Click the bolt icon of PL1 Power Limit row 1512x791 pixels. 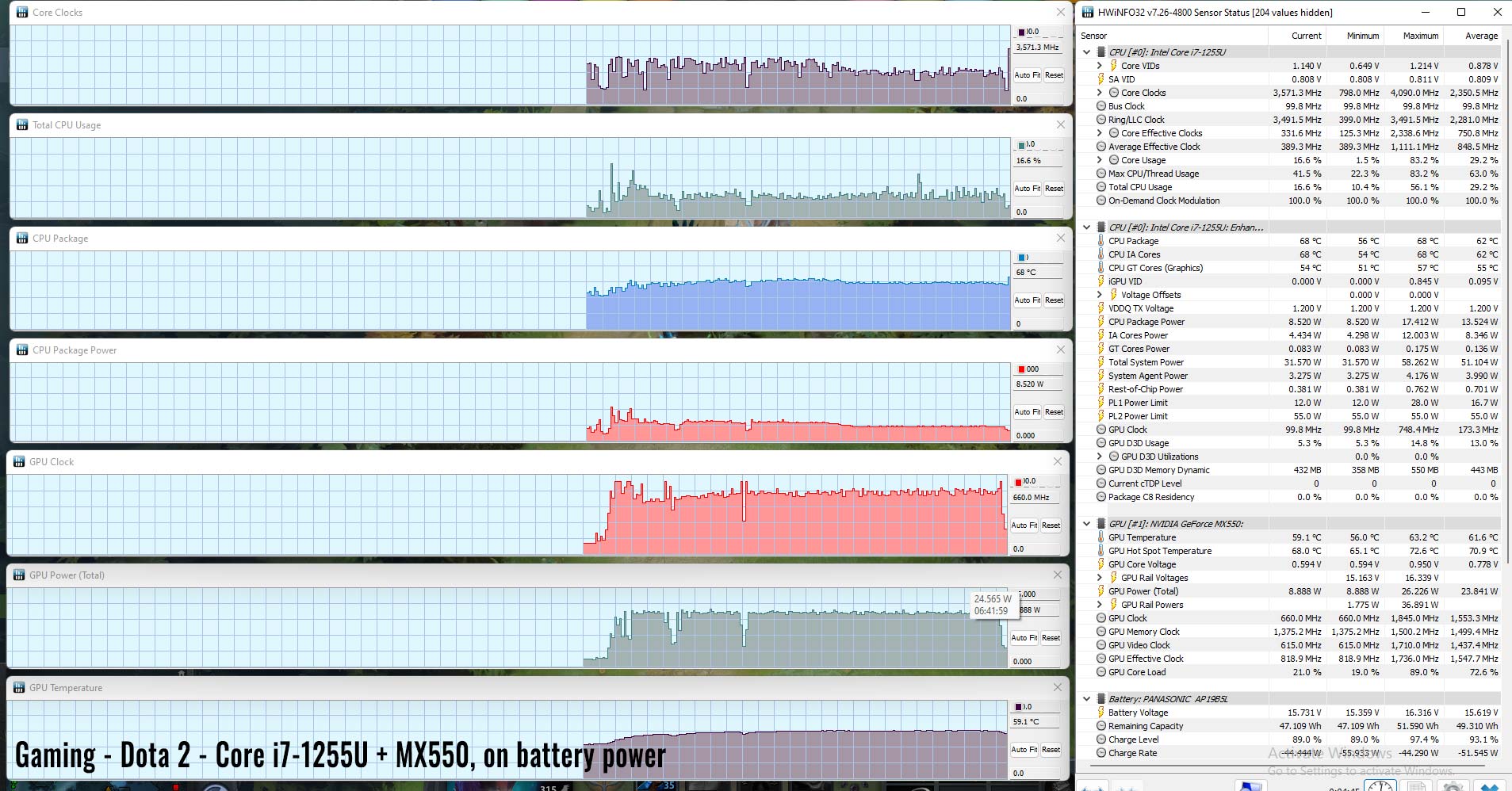(1101, 403)
